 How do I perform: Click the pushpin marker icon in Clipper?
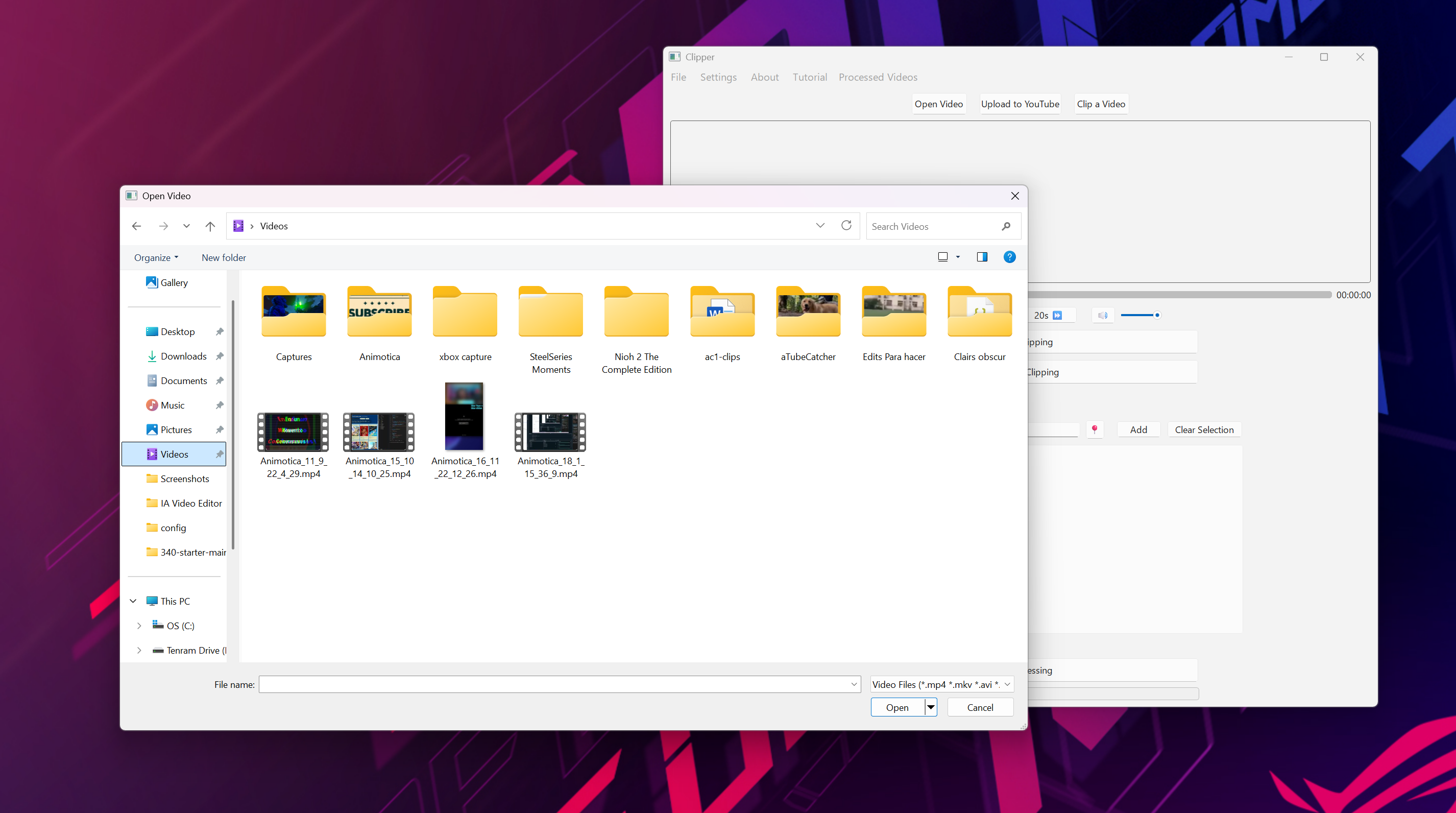pos(1096,429)
